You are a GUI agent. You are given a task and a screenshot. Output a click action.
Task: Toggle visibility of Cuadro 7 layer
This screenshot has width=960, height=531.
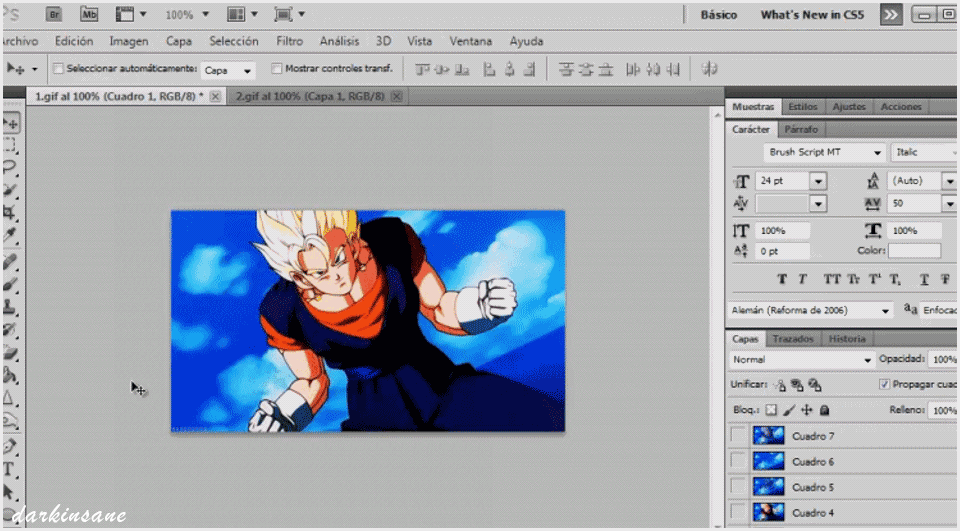pos(738,435)
